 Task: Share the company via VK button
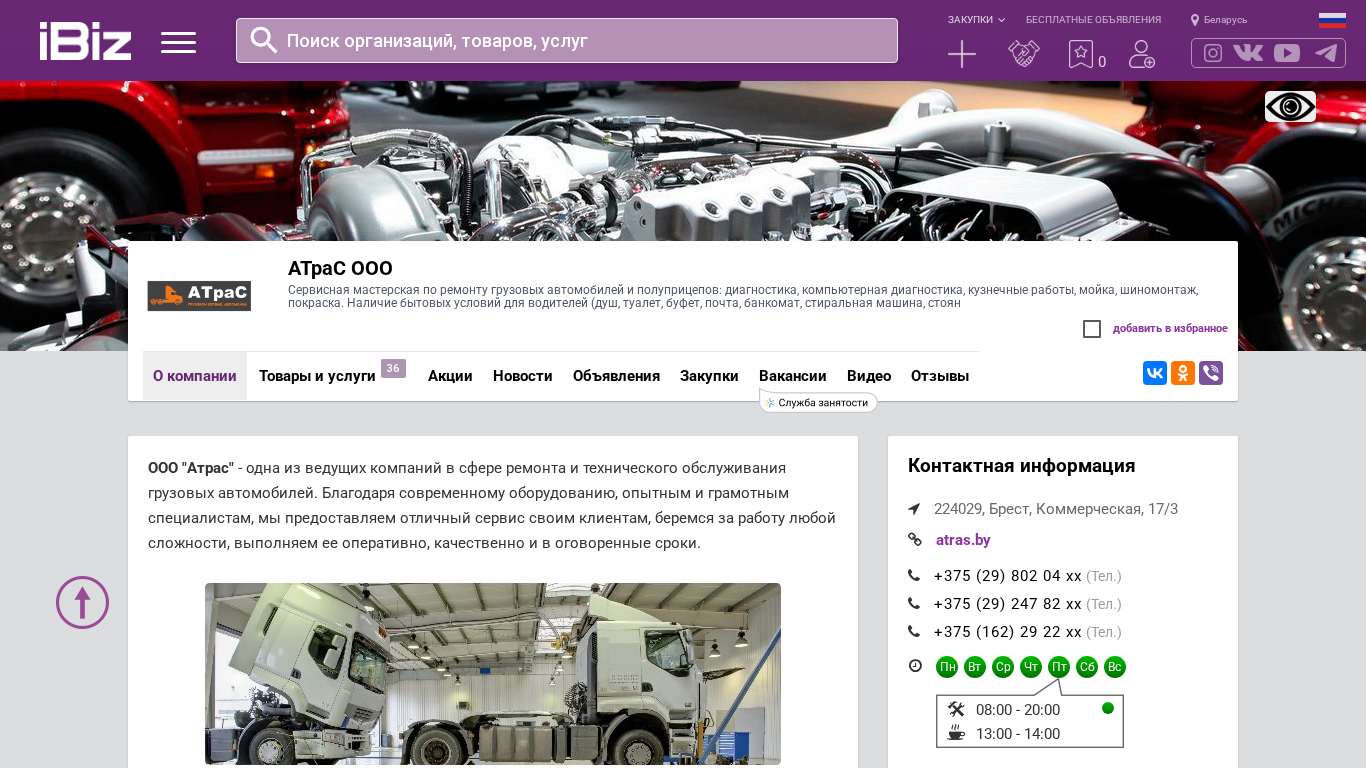coord(1155,373)
